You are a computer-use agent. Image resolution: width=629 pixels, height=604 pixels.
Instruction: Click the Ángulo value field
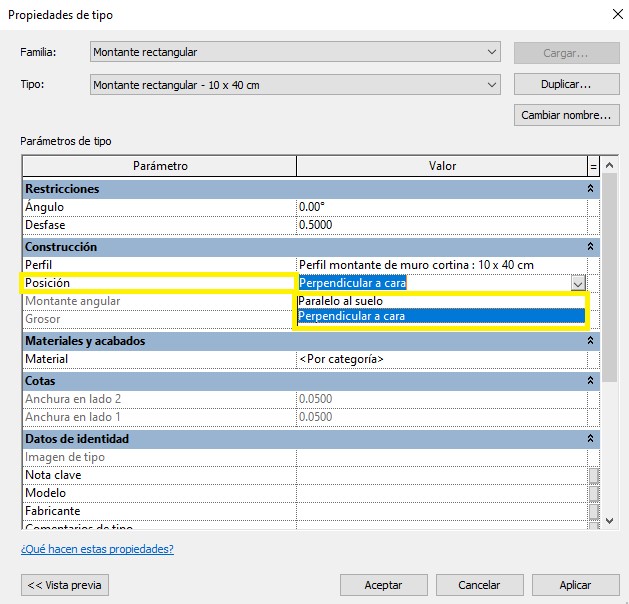pyautogui.click(x=440, y=207)
